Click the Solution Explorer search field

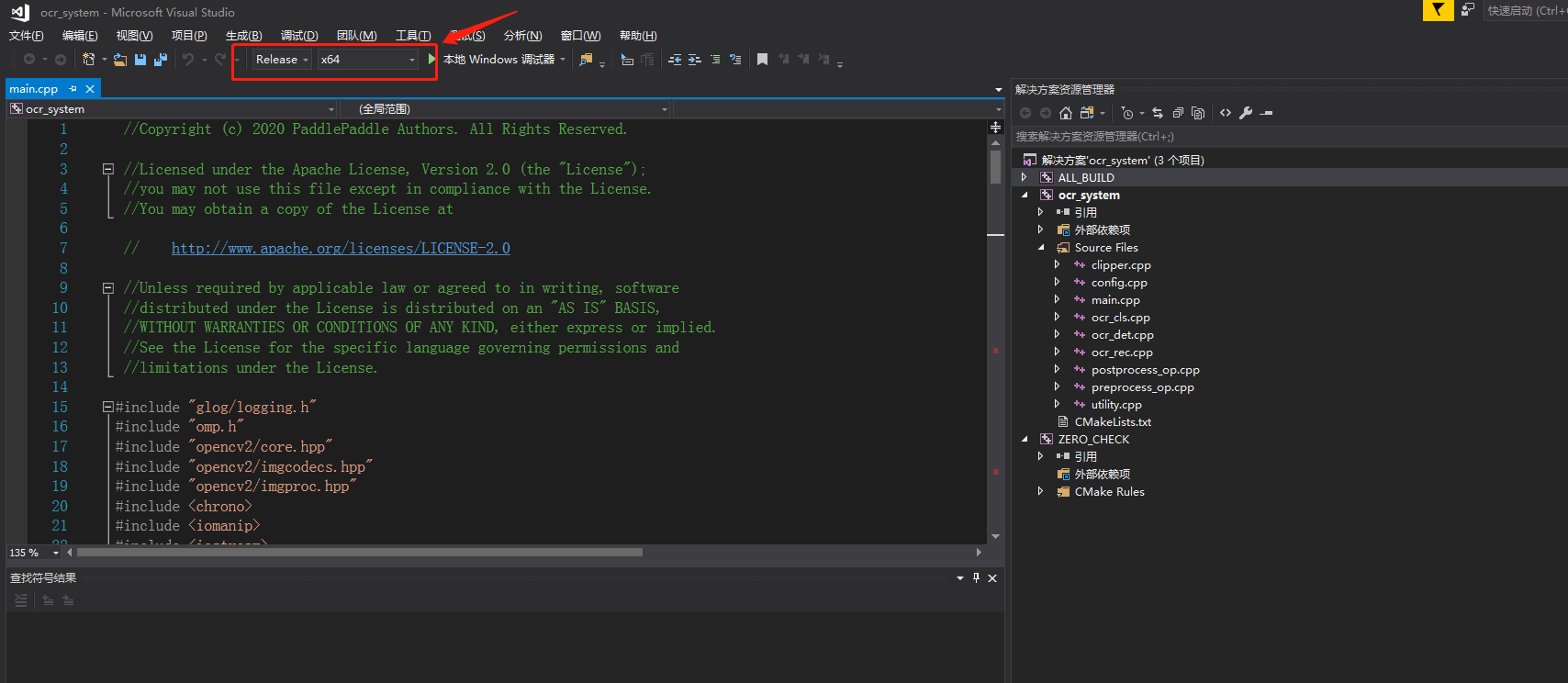click(x=1289, y=137)
